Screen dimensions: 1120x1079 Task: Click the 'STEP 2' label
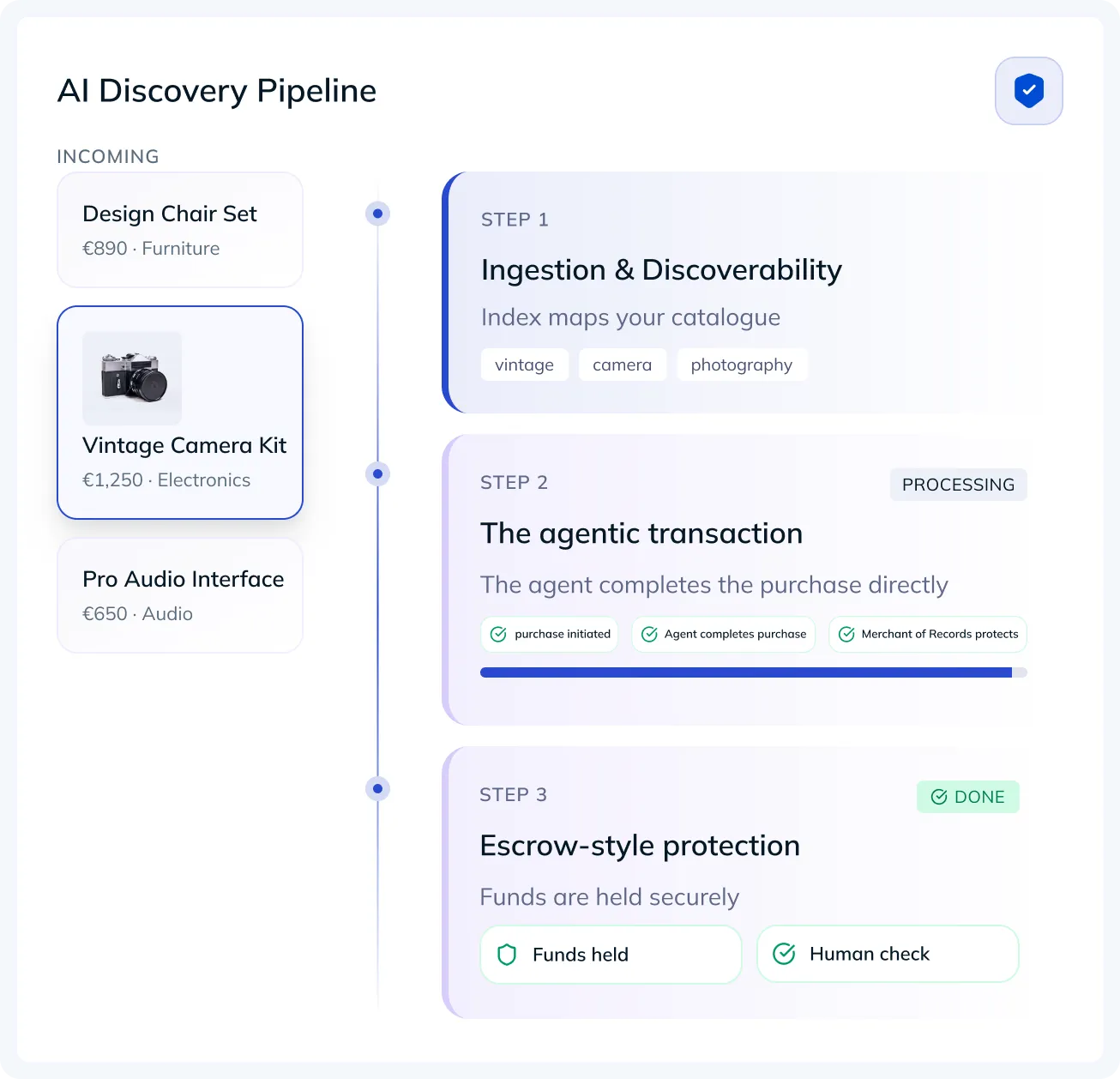tap(514, 483)
